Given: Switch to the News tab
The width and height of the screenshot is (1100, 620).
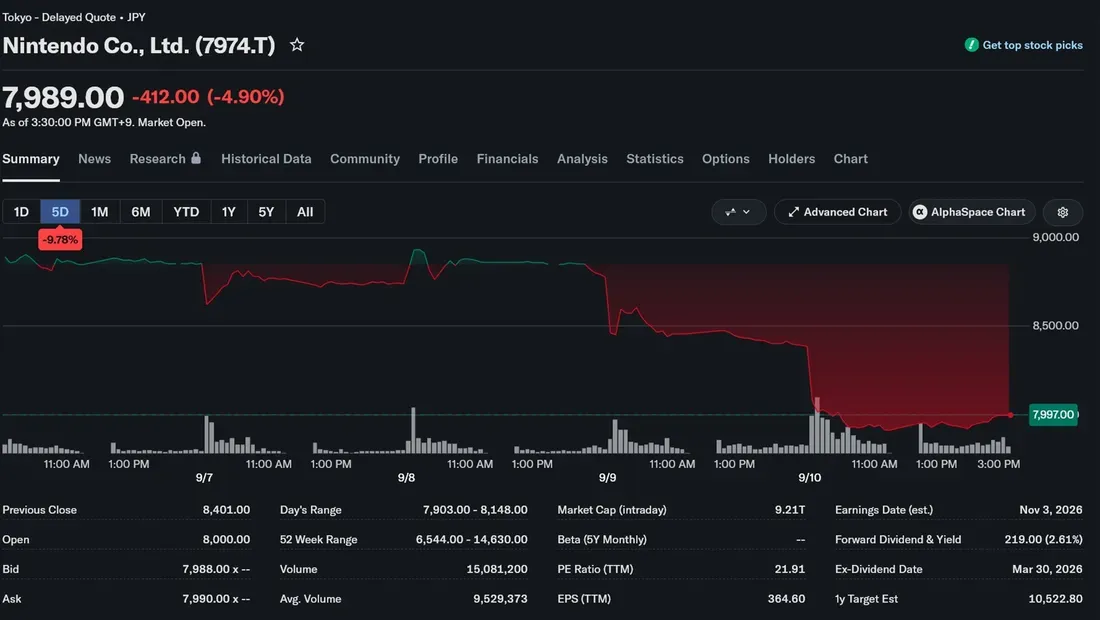Looking at the screenshot, I should point(95,159).
